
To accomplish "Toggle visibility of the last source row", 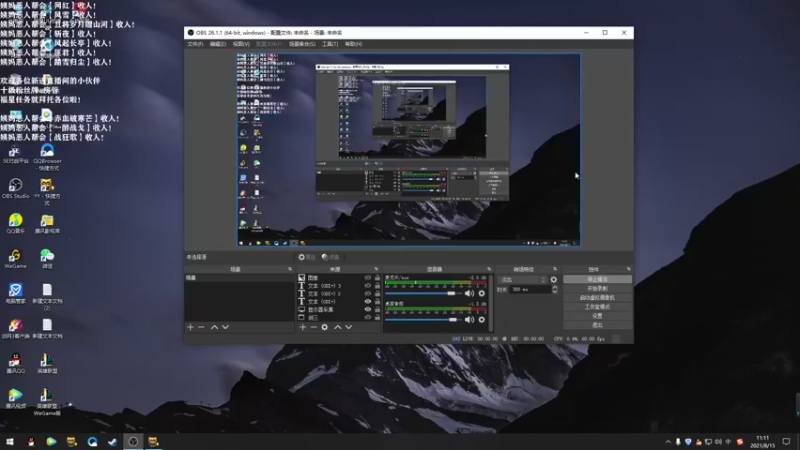I will 367,317.
